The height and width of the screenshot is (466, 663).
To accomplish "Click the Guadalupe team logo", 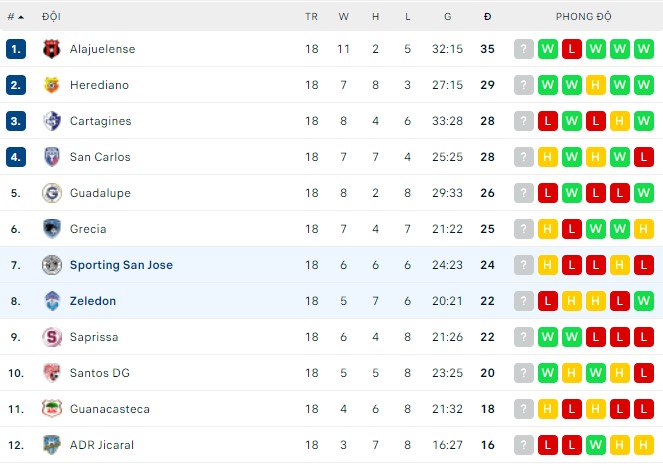I will [52, 193].
